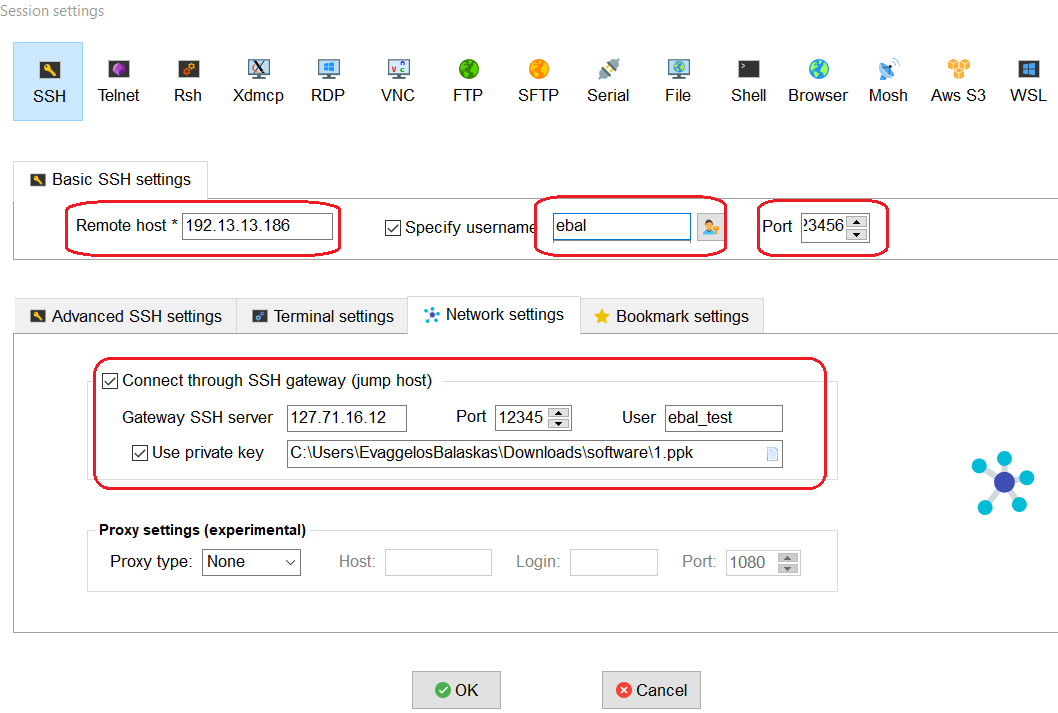The height and width of the screenshot is (713, 1058).
Task: Click the username profile icon beside ebal field
Action: click(710, 227)
